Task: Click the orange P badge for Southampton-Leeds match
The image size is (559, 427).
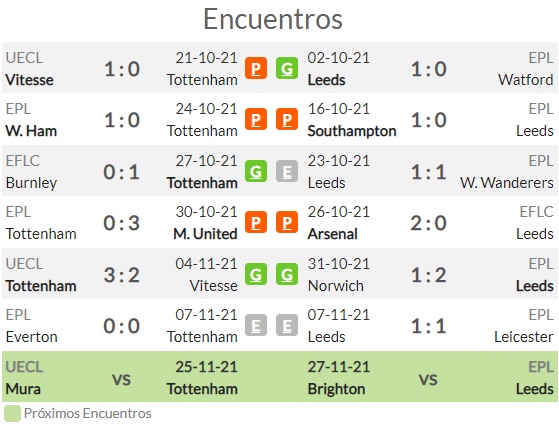Action: coord(287,119)
